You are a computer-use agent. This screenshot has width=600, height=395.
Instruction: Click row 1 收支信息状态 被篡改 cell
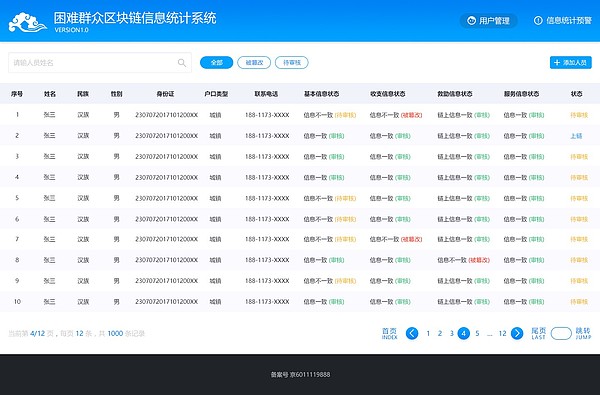[396, 115]
